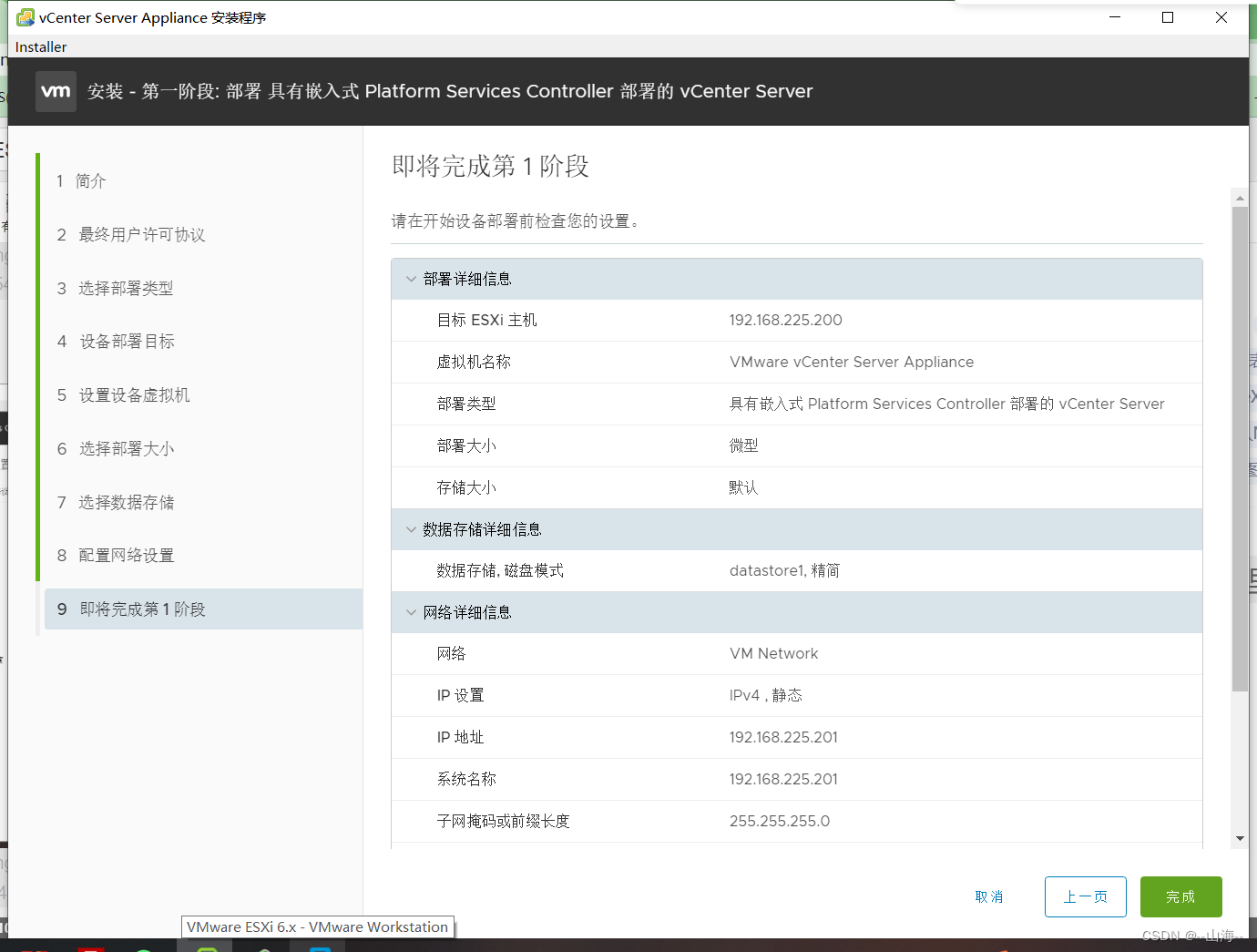Viewport: 1257px width, 952px height.
Task: Click the 虚拟机名称 label
Action: [474, 362]
